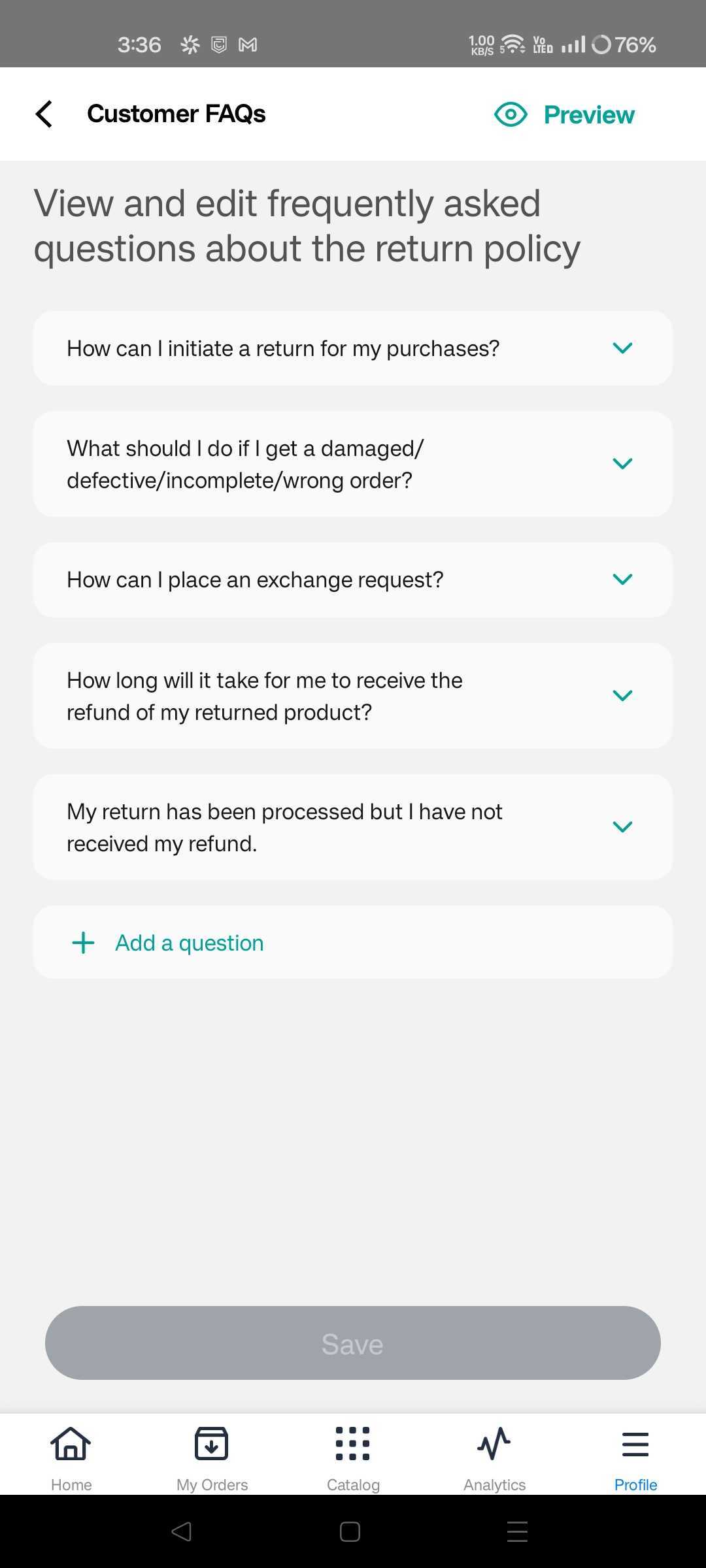Expand the damaged/defective order question

coord(622,464)
